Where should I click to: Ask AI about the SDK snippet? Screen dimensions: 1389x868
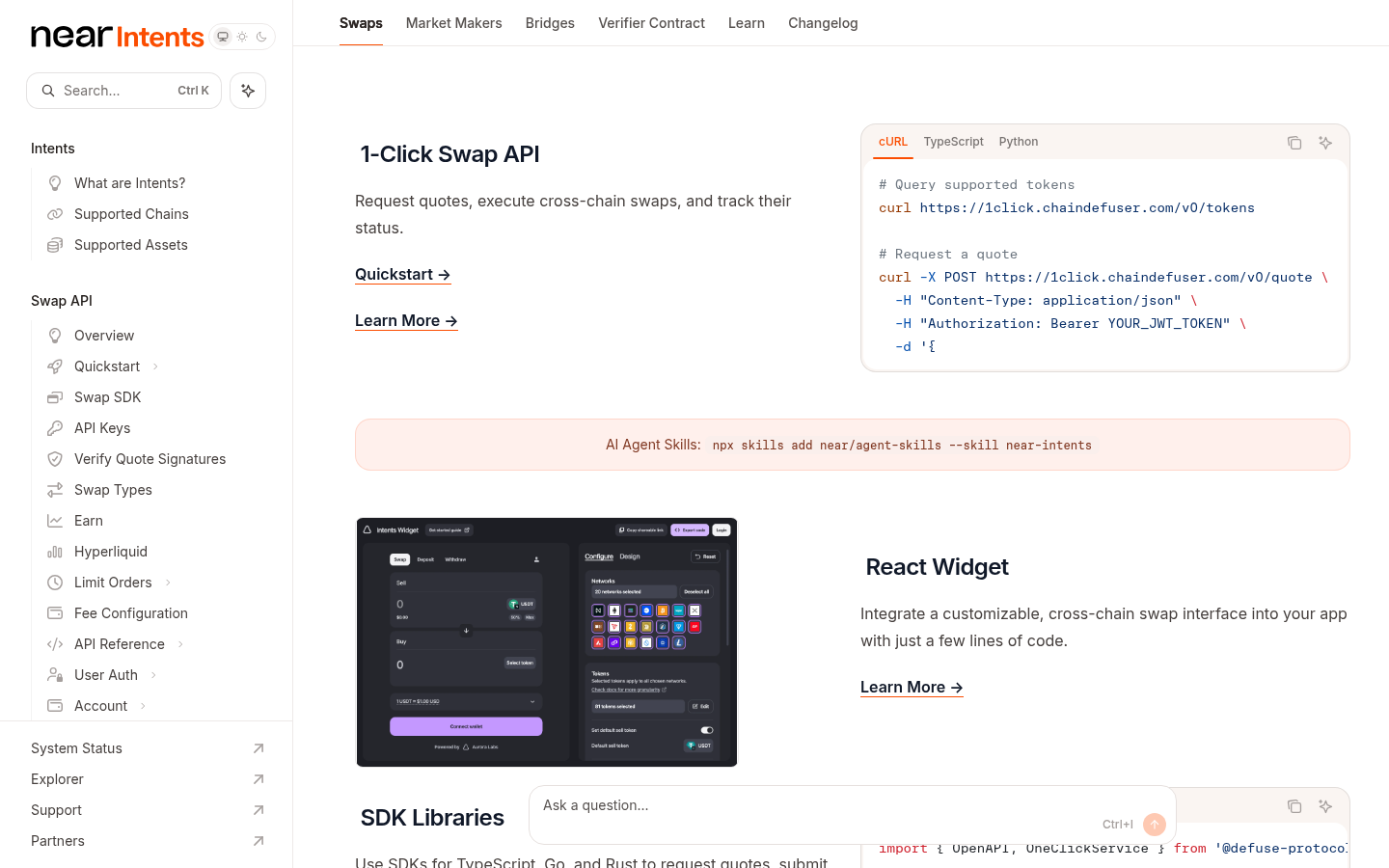[x=1325, y=806]
